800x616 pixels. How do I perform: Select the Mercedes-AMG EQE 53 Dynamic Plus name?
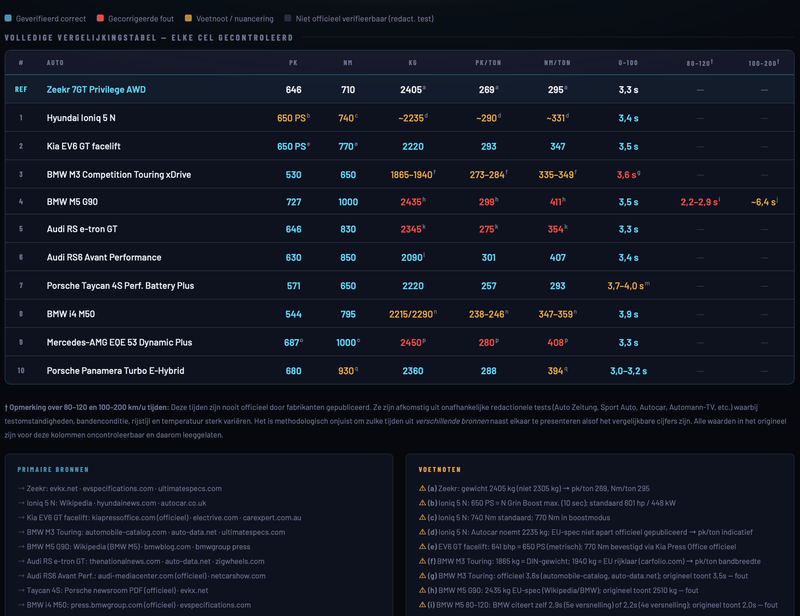click(x=119, y=342)
